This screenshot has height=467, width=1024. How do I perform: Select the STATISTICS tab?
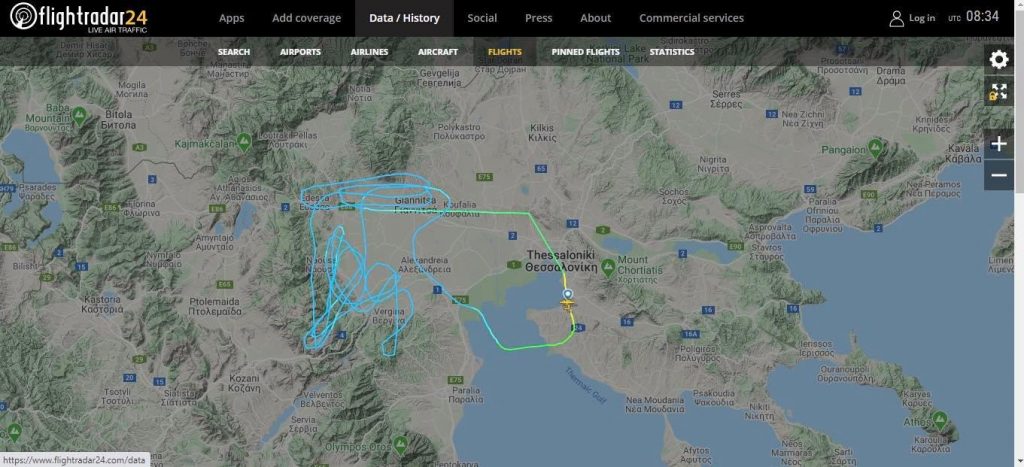coord(672,52)
